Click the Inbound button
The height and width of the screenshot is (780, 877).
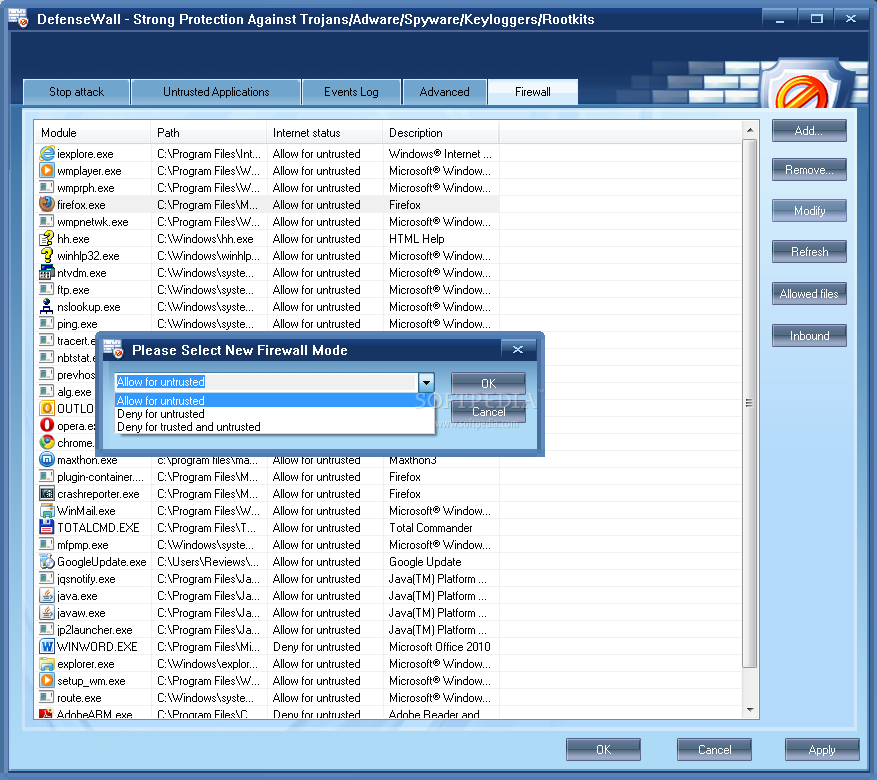(x=809, y=335)
